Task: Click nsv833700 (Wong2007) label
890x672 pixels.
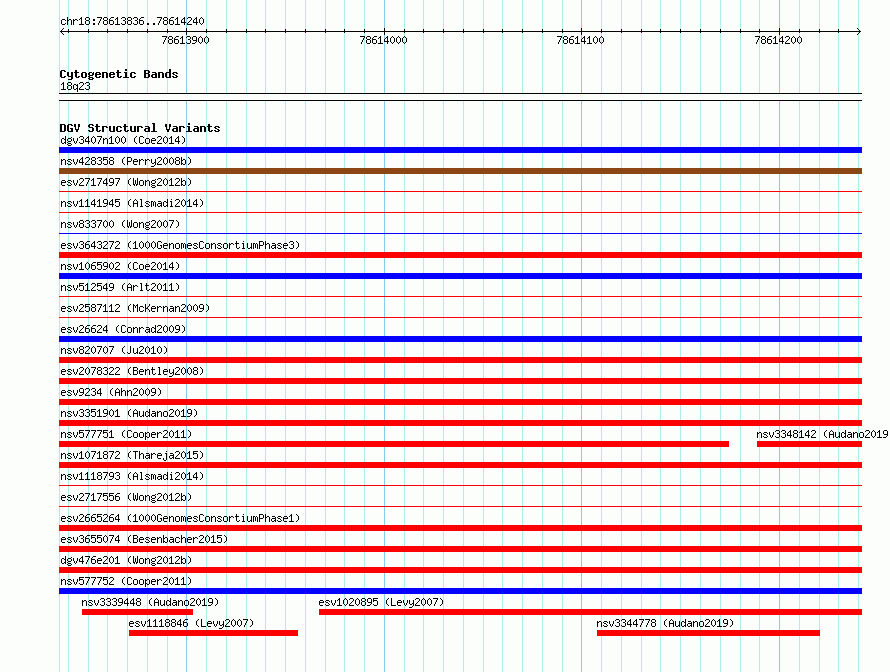Action: [120, 224]
